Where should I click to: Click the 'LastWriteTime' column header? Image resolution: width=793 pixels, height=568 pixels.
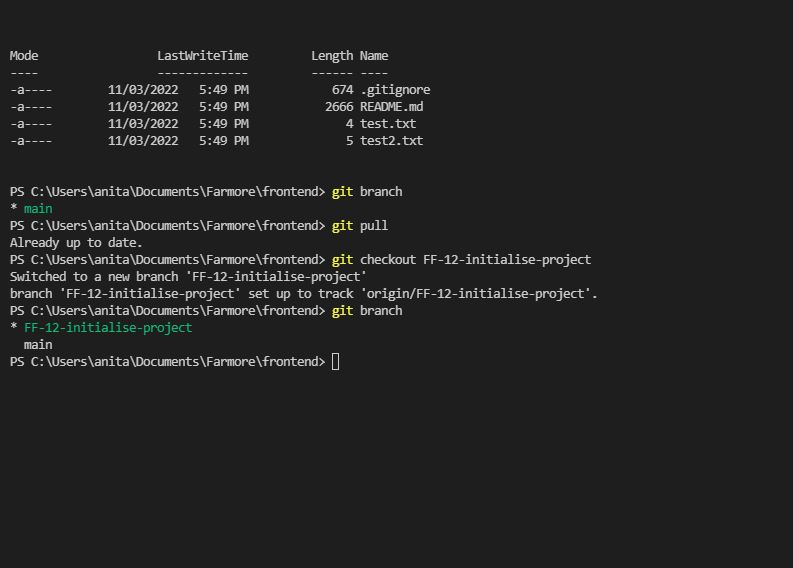[202, 56]
